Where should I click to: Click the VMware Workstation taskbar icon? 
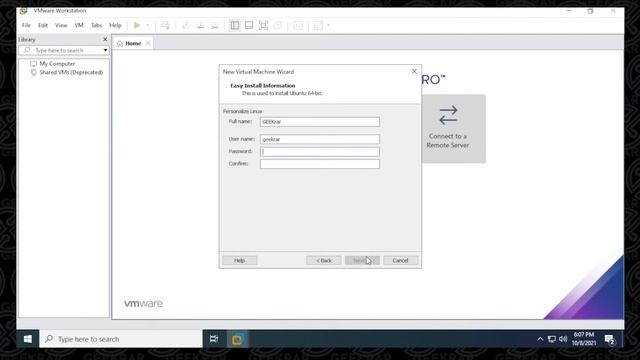click(237, 339)
